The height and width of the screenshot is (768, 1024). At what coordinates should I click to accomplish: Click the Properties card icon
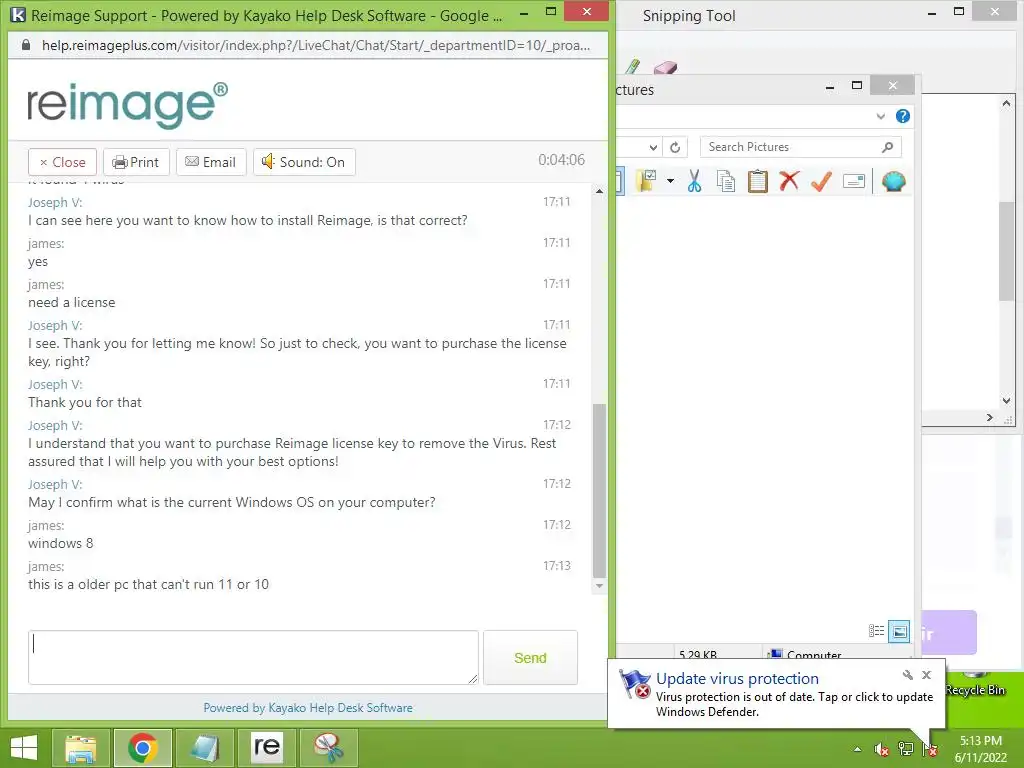tap(854, 181)
